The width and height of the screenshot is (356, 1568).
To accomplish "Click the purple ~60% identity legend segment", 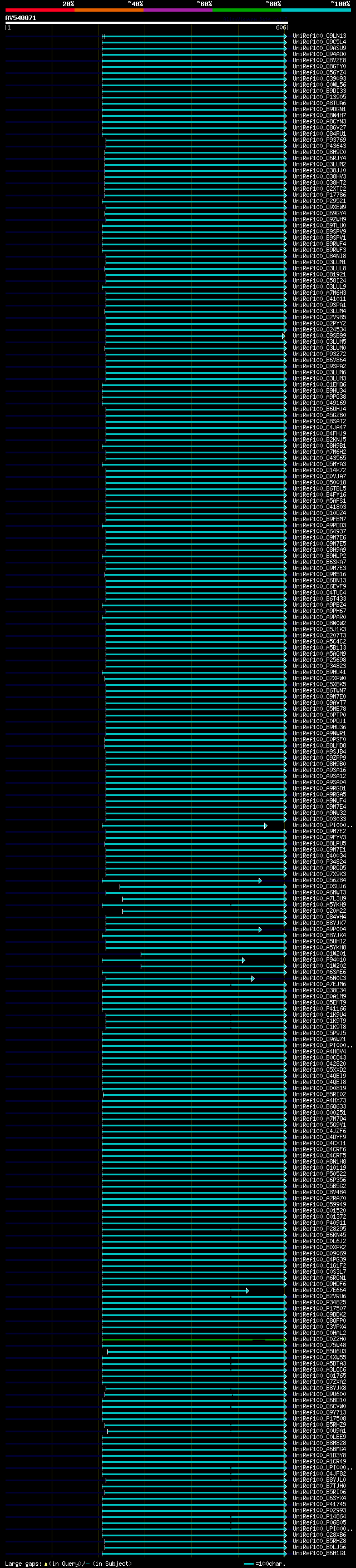I will click(179, 10).
